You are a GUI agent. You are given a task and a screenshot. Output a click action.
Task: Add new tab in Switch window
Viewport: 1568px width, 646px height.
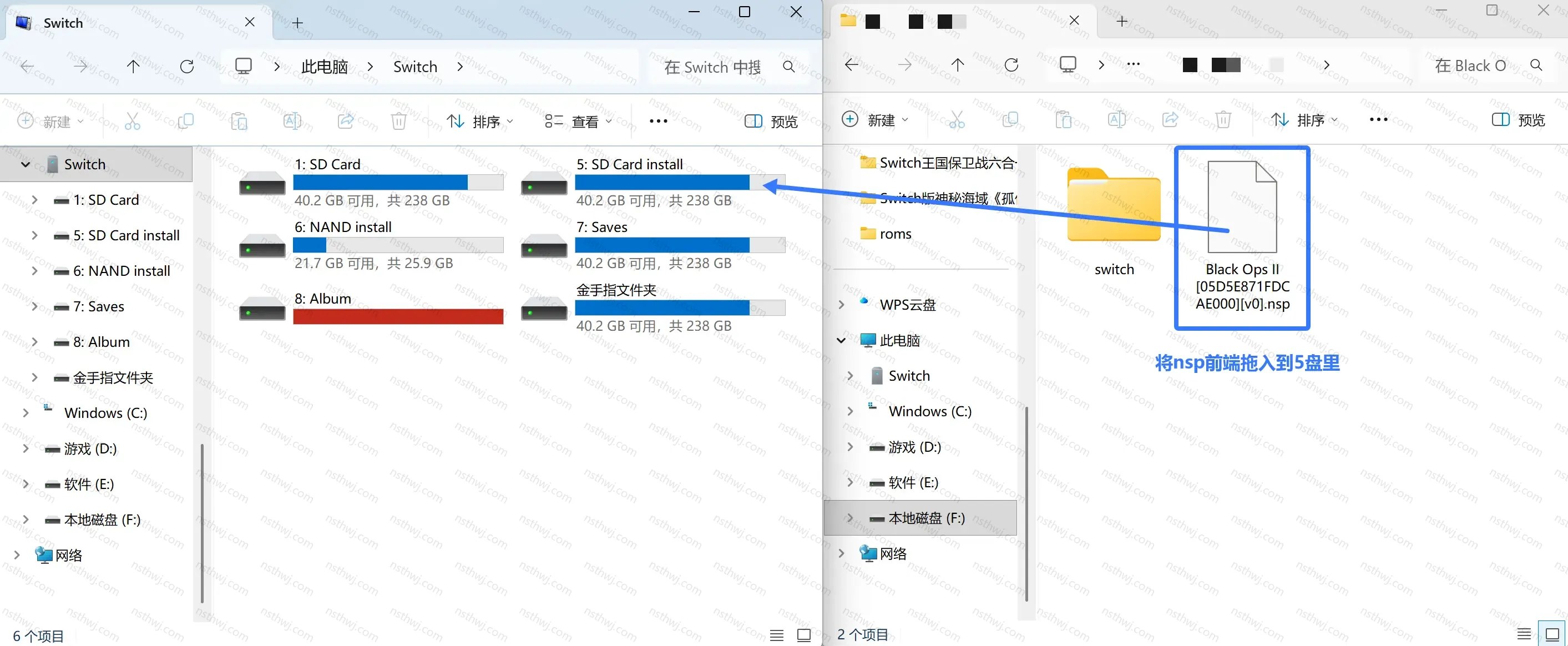click(297, 23)
